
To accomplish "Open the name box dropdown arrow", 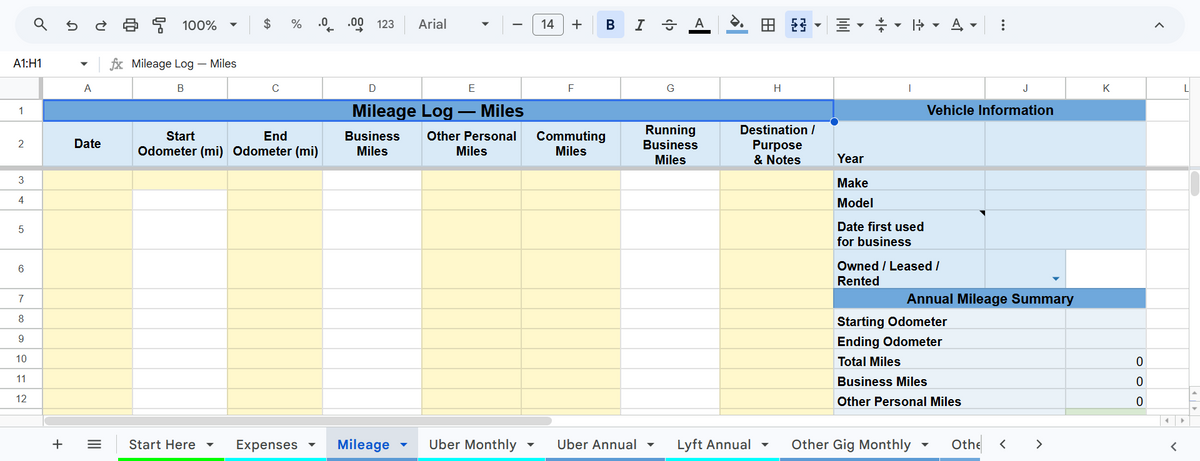I will (84, 64).
